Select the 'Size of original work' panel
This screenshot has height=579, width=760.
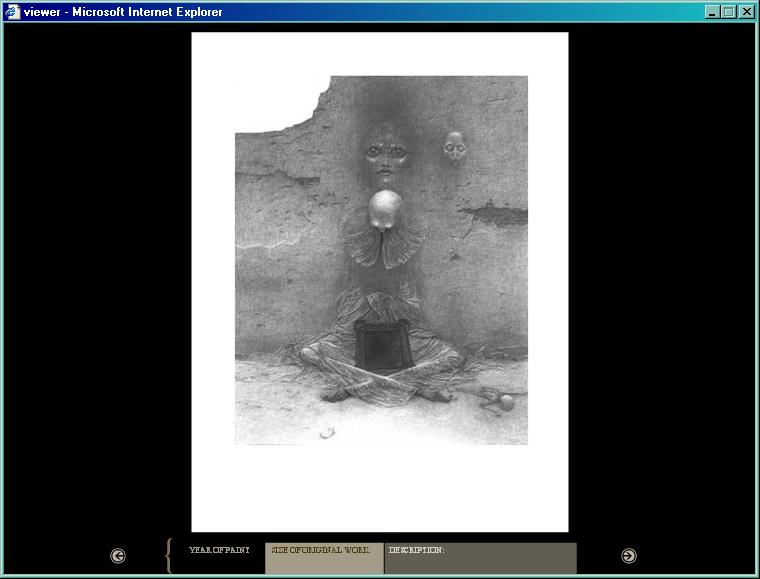click(x=324, y=558)
